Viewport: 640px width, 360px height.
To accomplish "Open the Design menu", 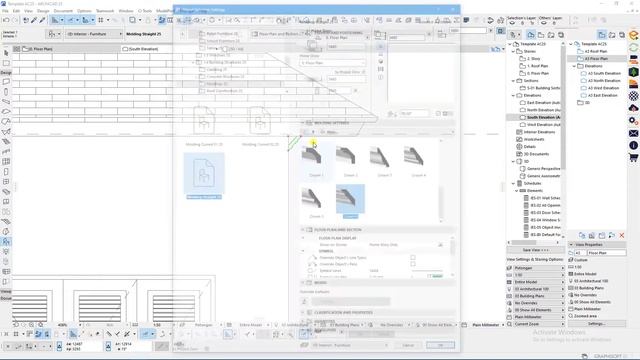I will [x=43, y=11].
